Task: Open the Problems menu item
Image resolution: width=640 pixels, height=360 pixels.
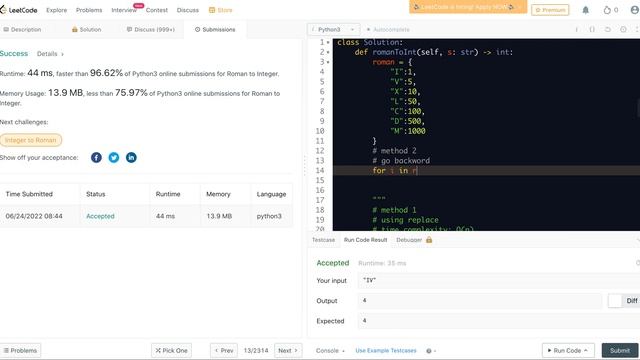Action: (89, 10)
